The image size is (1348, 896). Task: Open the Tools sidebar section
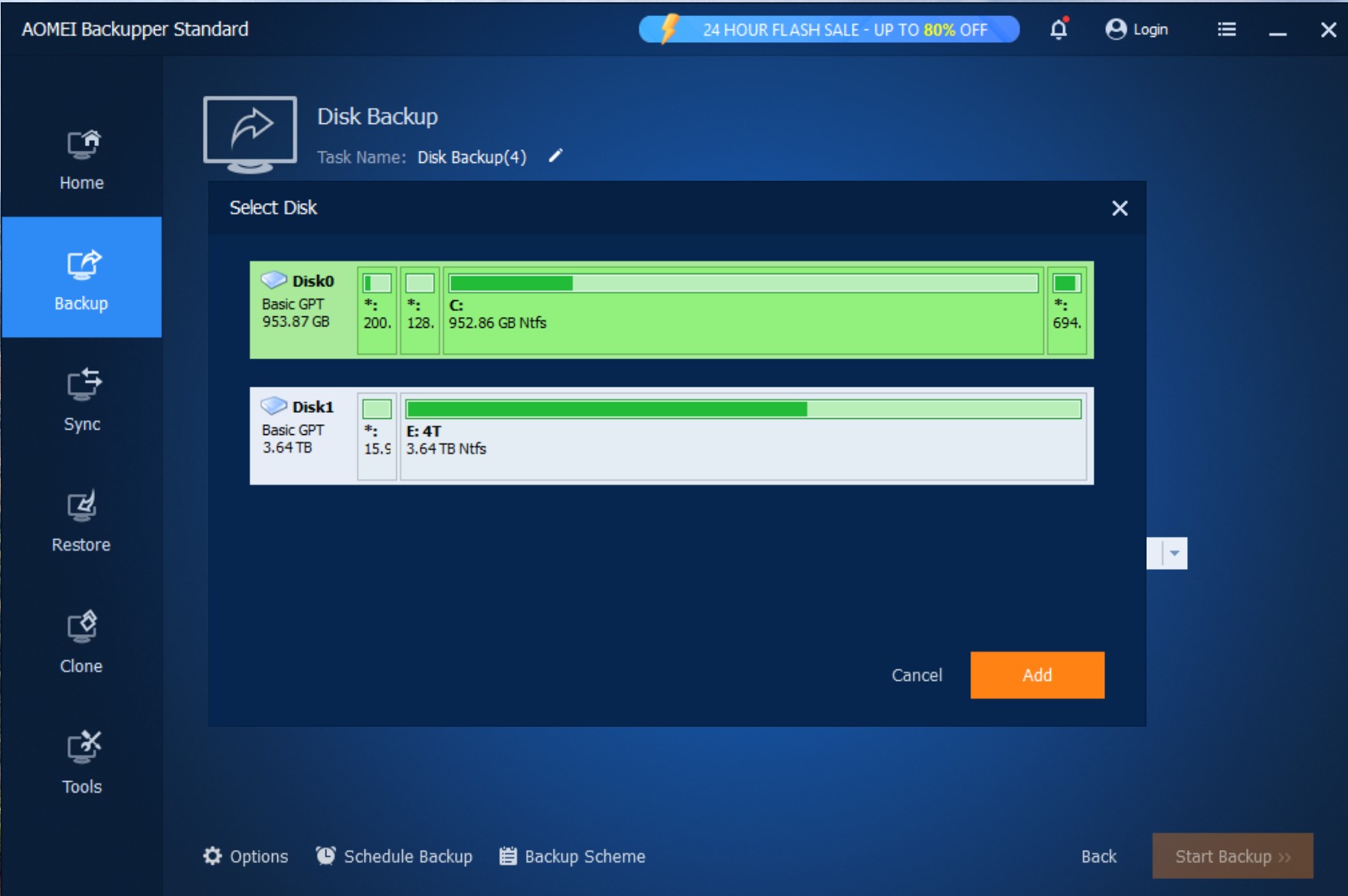(x=81, y=763)
